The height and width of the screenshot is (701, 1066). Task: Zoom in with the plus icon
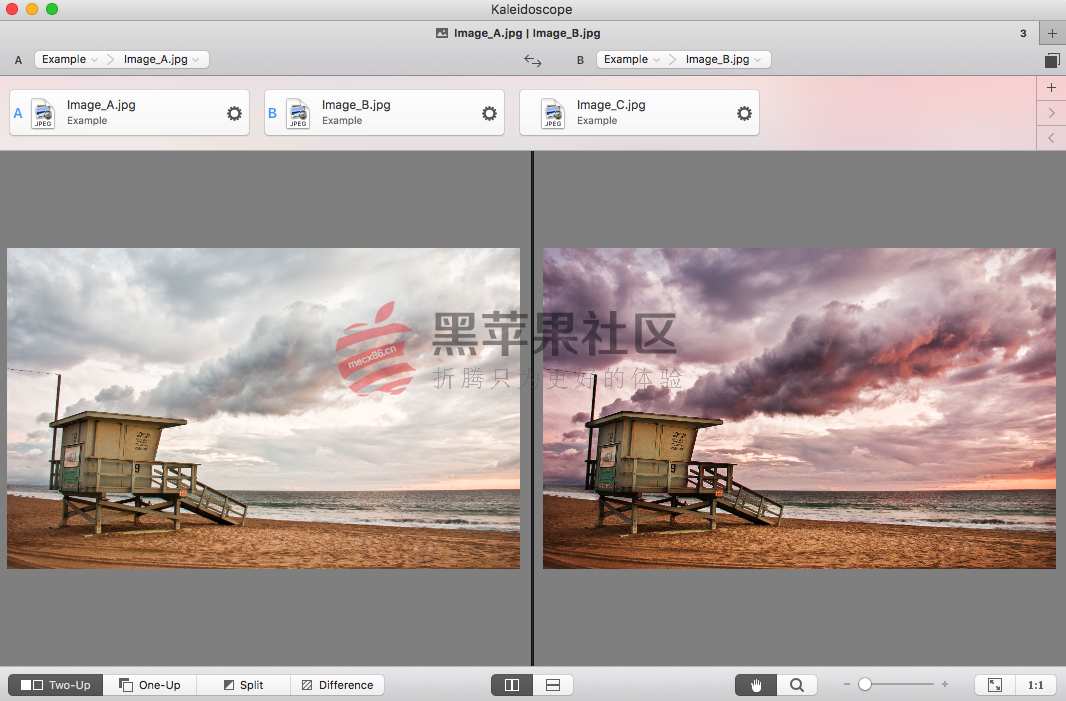point(945,684)
